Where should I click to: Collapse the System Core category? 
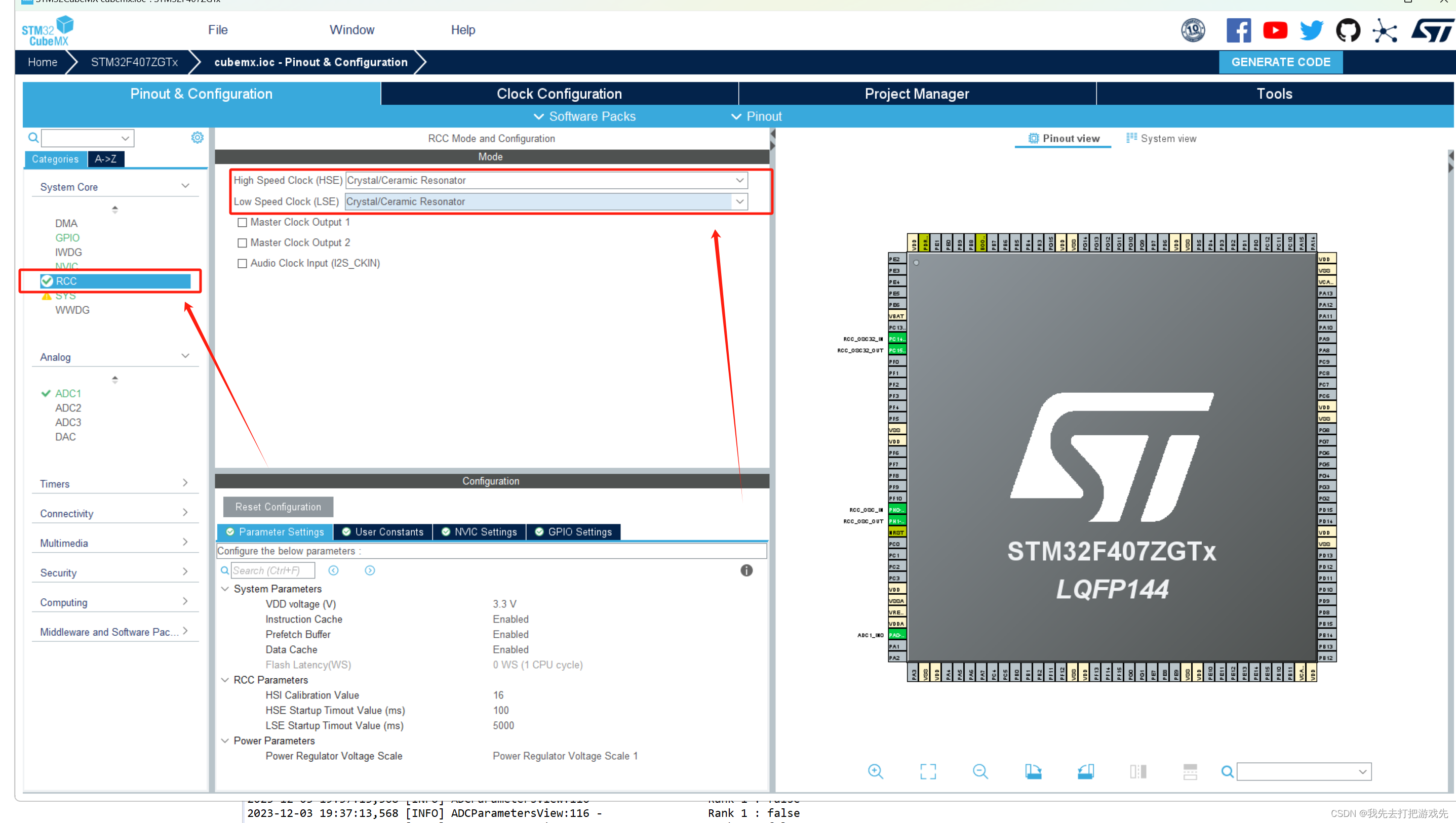[x=185, y=186]
